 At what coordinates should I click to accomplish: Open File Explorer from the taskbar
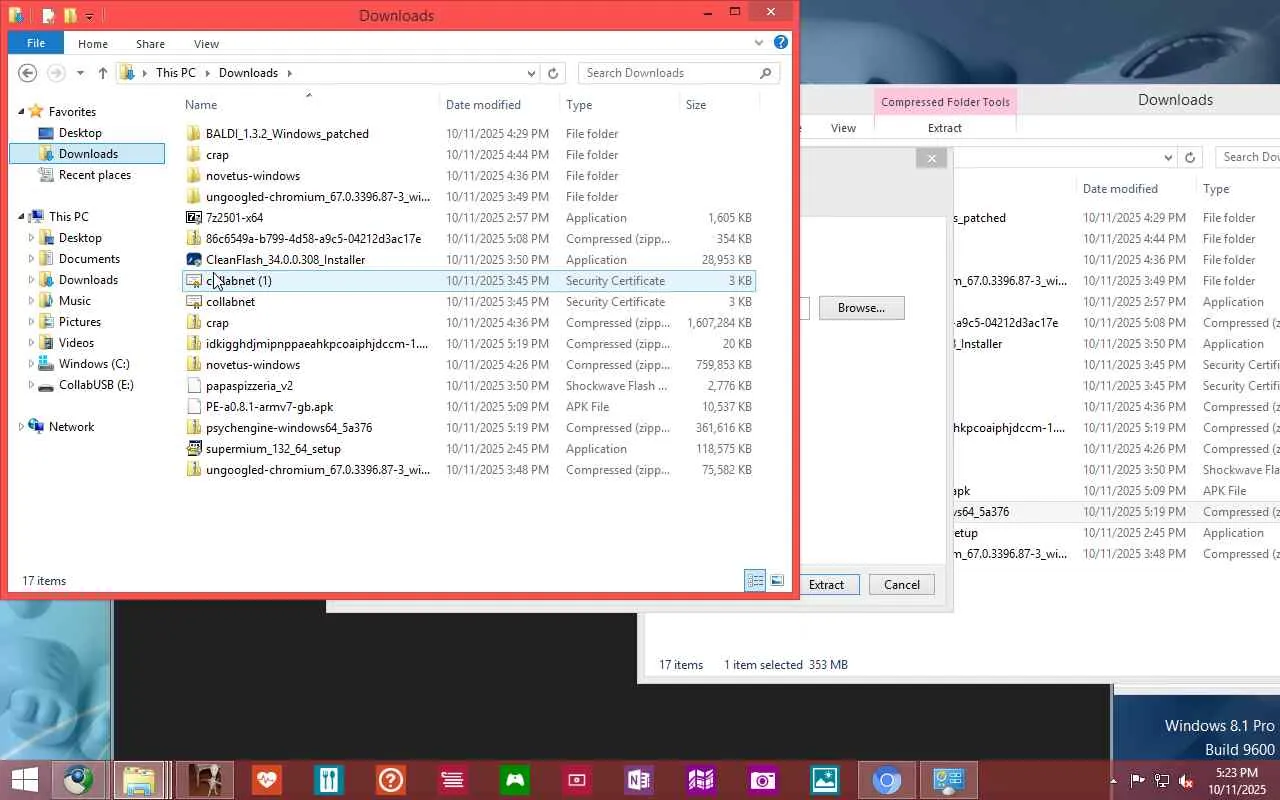(x=139, y=780)
